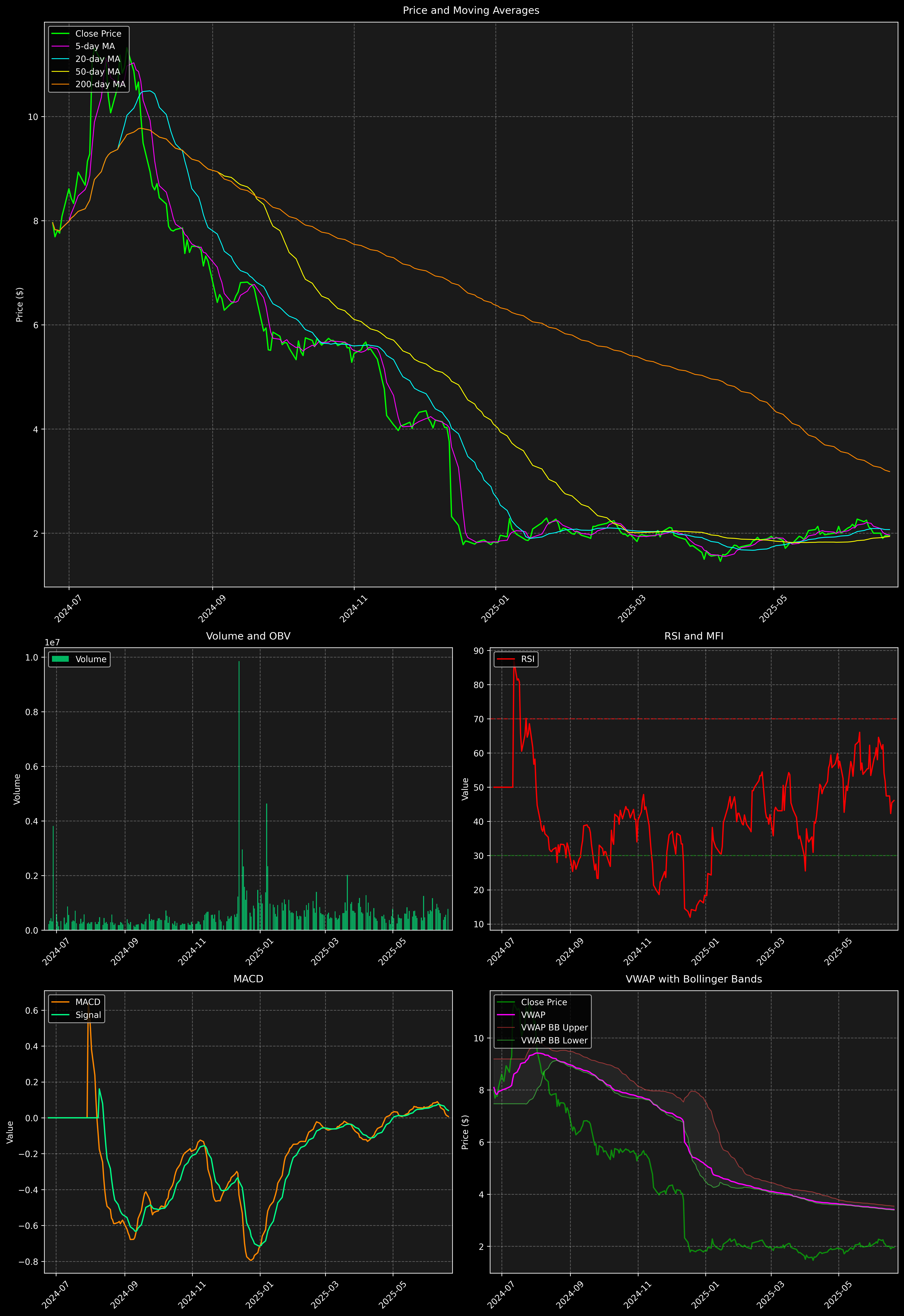
Task: Click the 'Price ($)' label of the VWAP chart
Action: pos(466,1132)
